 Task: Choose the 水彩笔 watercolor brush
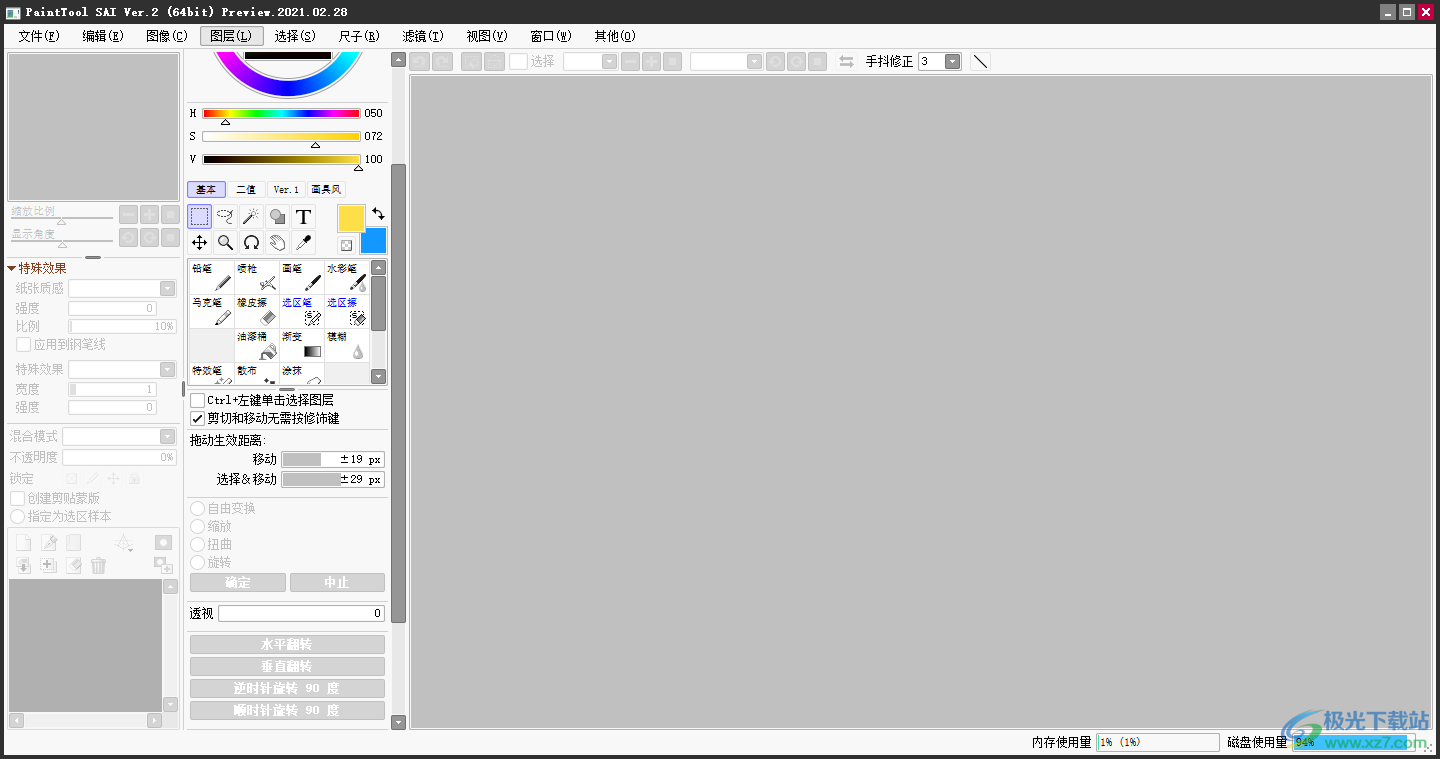tap(347, 277)
